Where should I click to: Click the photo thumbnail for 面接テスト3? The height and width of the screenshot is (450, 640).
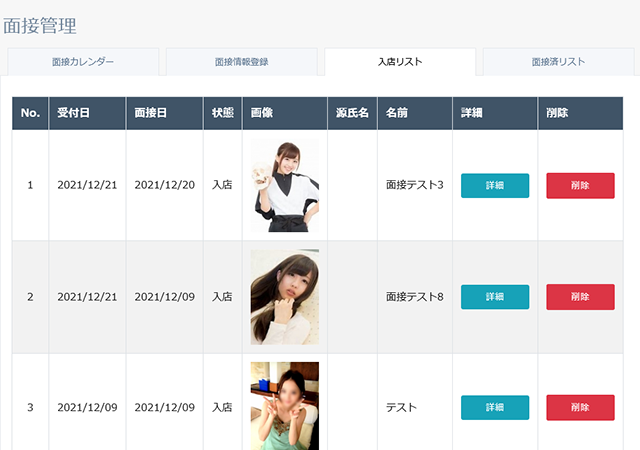(x=285, y=185)
